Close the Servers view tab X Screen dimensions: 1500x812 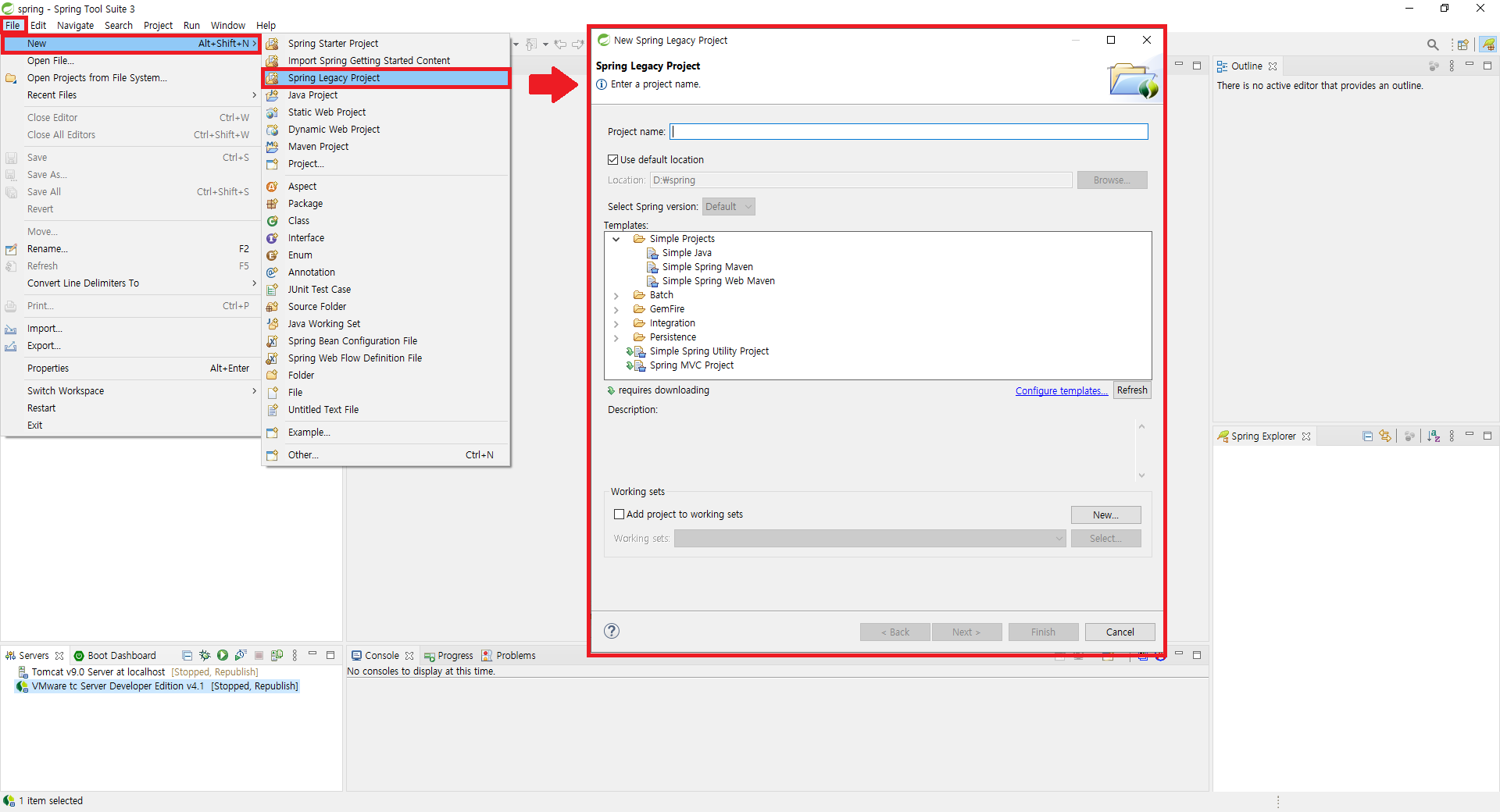(59, 656)
